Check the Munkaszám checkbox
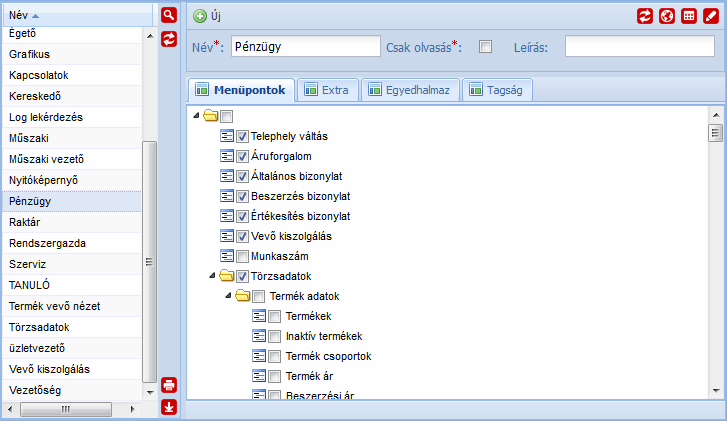This screenshot has width=727, height=421. (x=242, y=256)
